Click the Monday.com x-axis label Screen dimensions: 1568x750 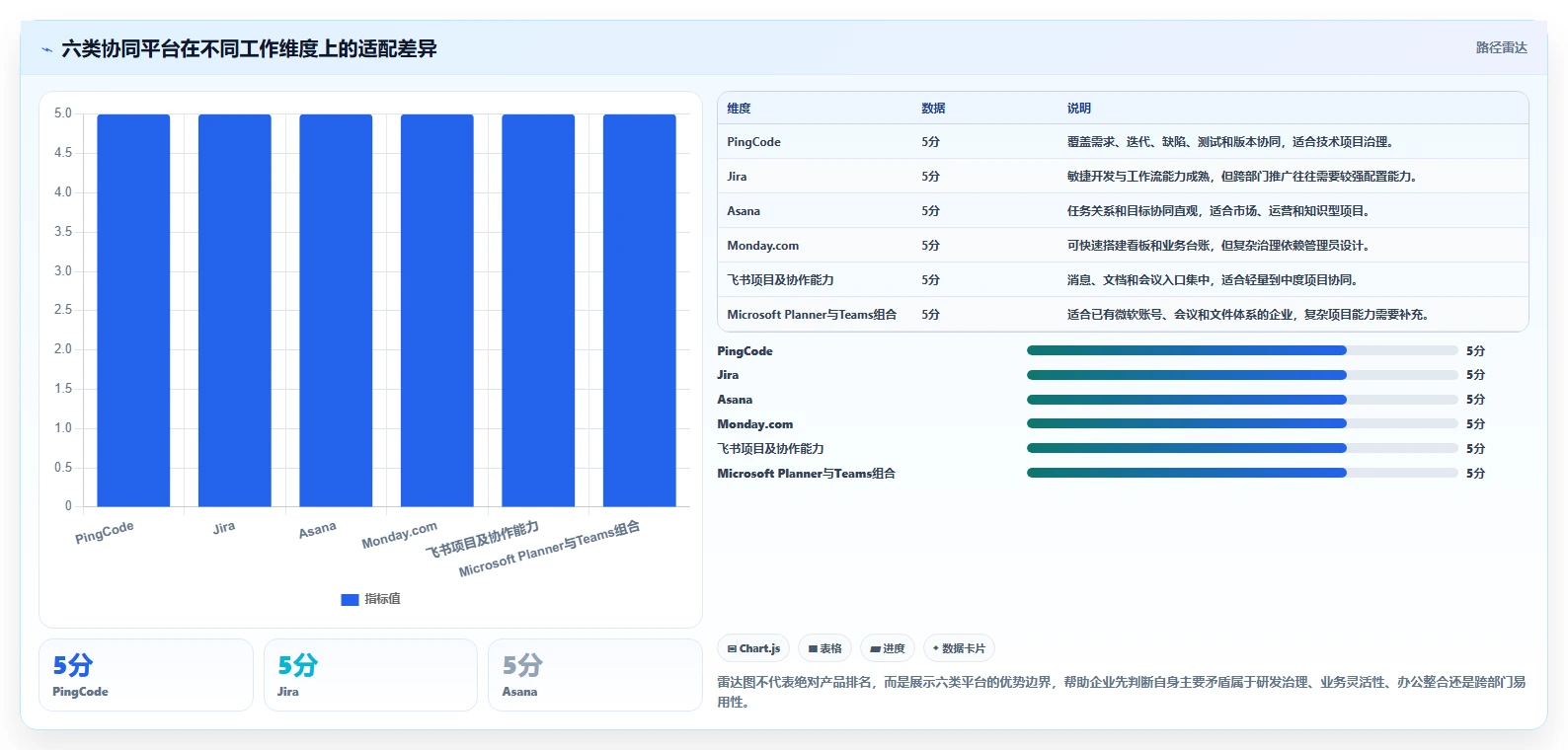(399, 535)
